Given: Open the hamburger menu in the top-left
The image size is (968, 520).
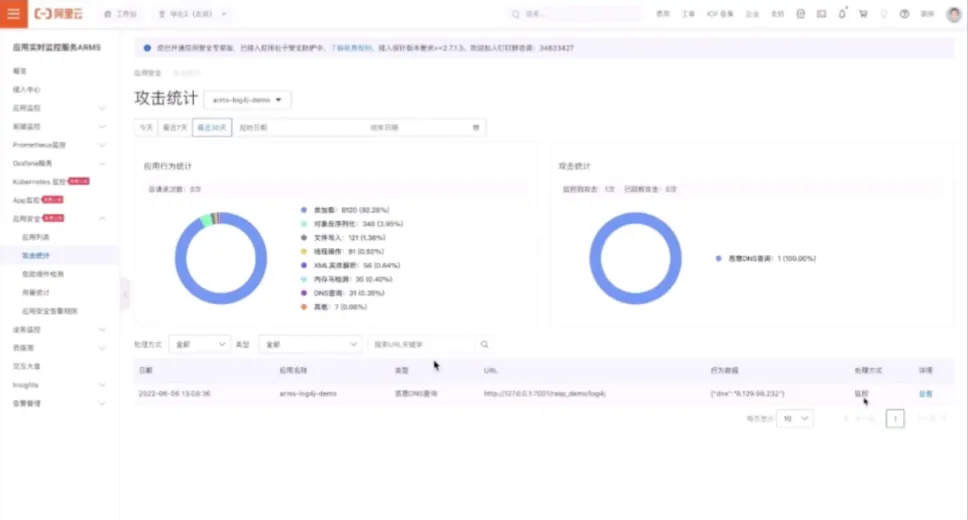Looking at the screenshot, I should (14, 14).
